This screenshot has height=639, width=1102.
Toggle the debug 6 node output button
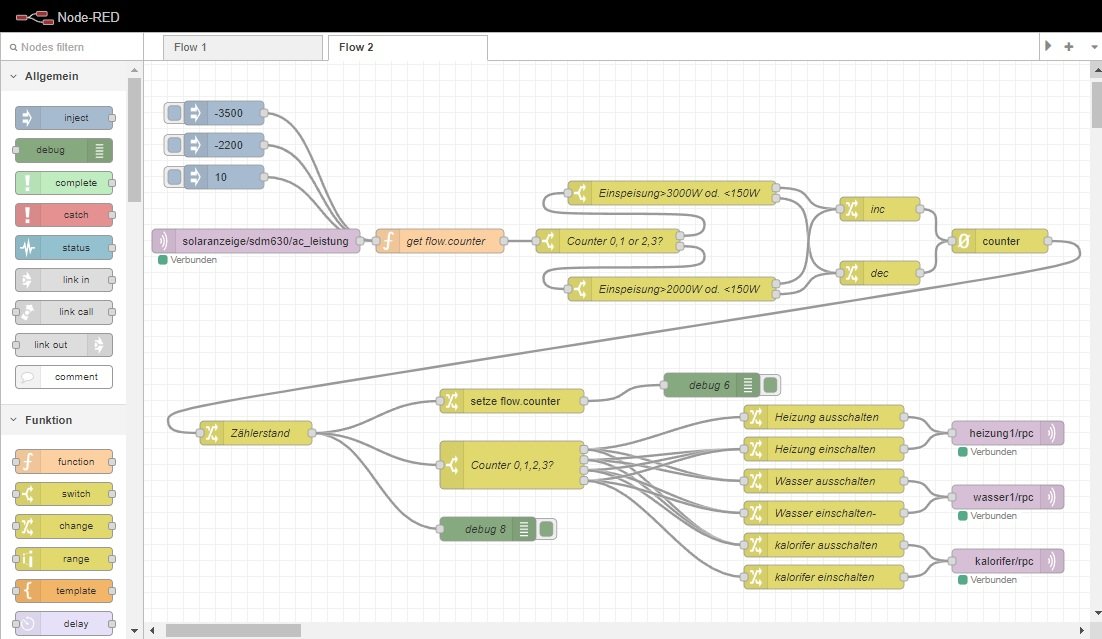(x=770, y=385)
